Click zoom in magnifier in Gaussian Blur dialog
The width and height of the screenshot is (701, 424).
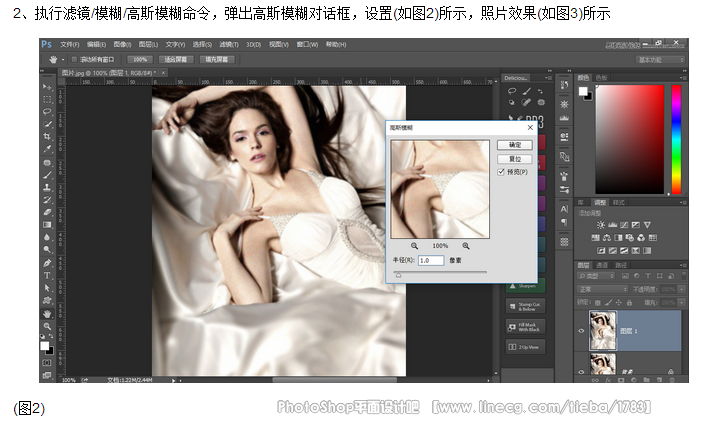tap(466, 246)
